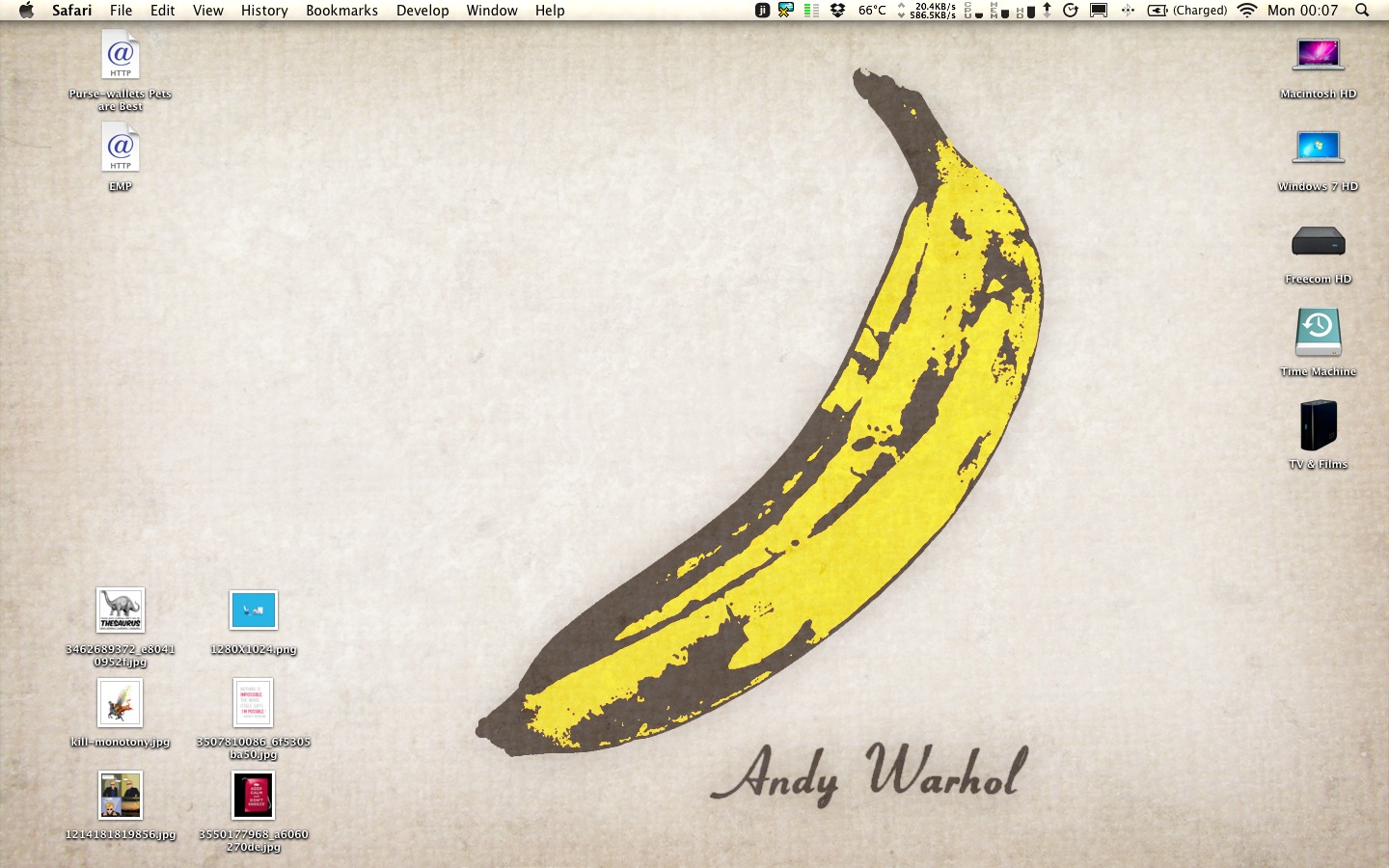Click the MEM usage meter in menu bar

coord(999,11)
